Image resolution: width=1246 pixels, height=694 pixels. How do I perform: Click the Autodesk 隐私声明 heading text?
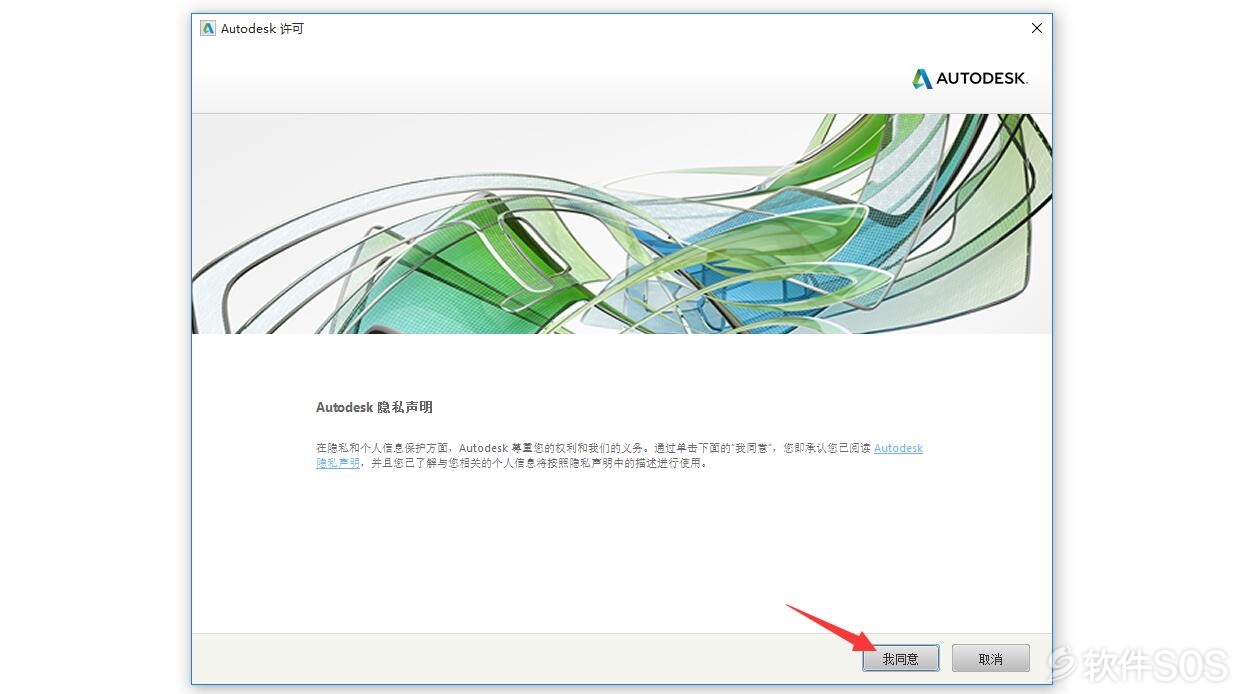click(x=374, y=407)
